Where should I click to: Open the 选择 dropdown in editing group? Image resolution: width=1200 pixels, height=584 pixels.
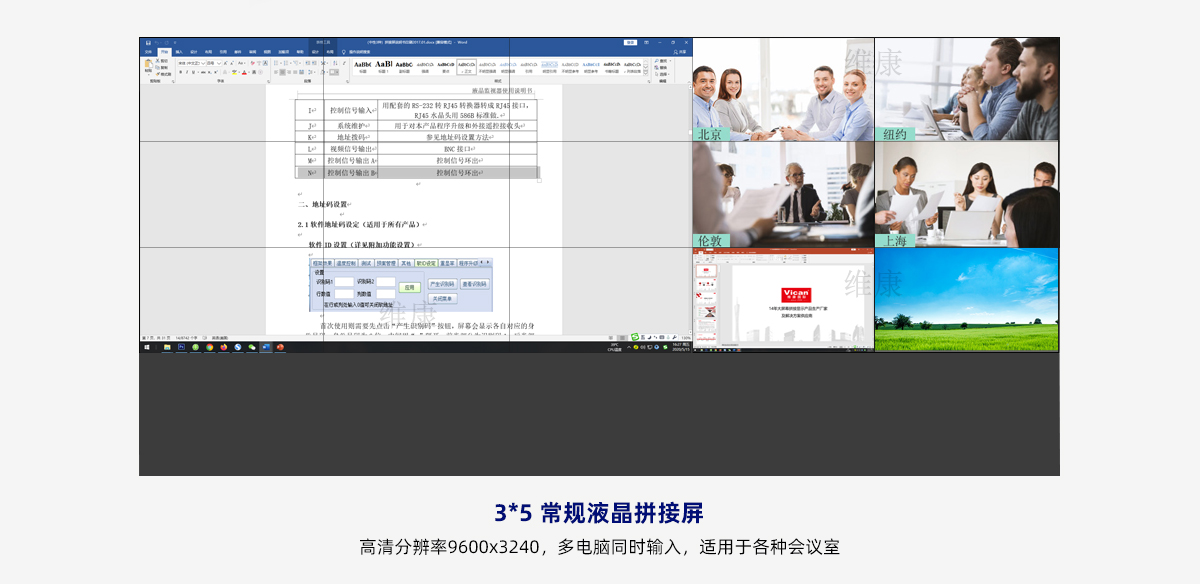(662, 74)
